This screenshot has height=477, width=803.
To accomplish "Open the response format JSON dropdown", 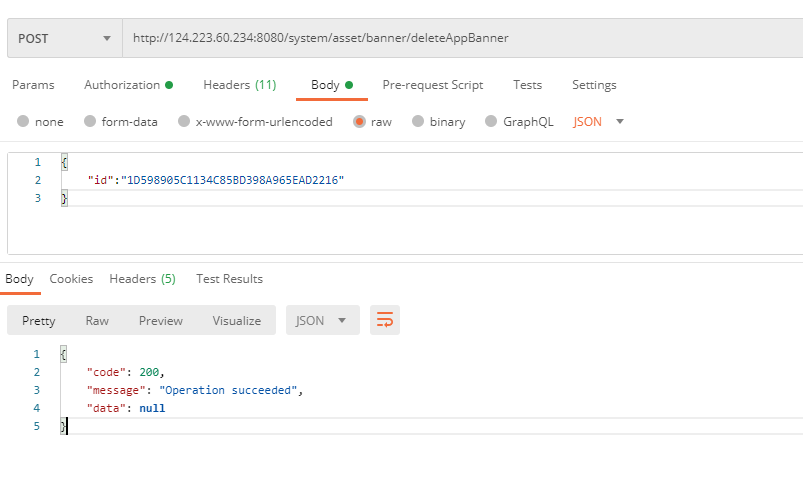I will pos(322,320).
